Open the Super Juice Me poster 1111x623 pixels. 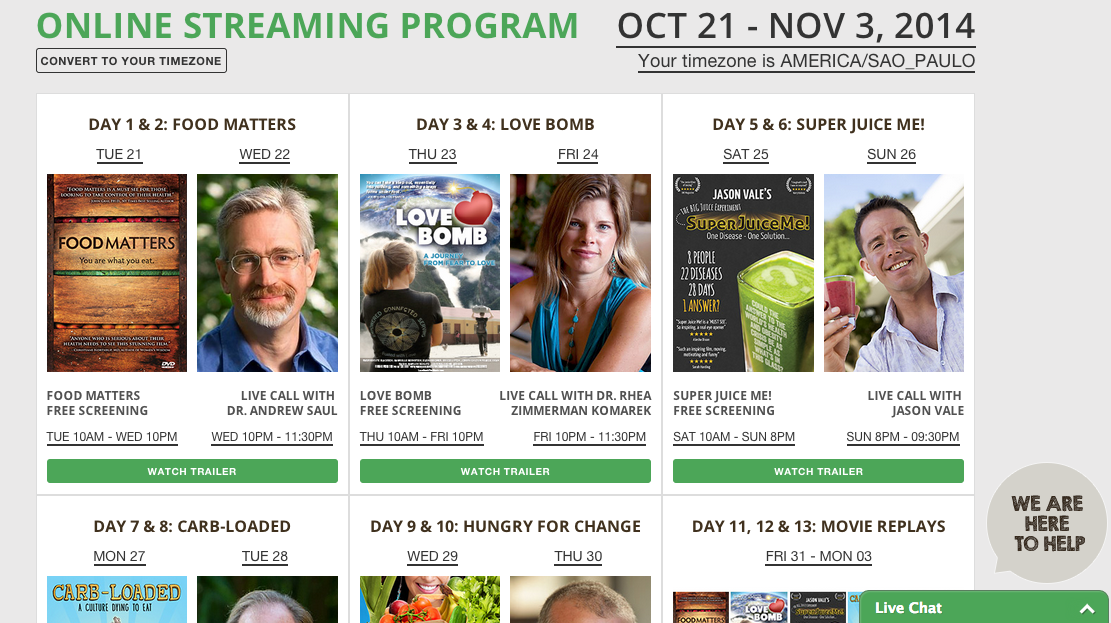(743, 273)
